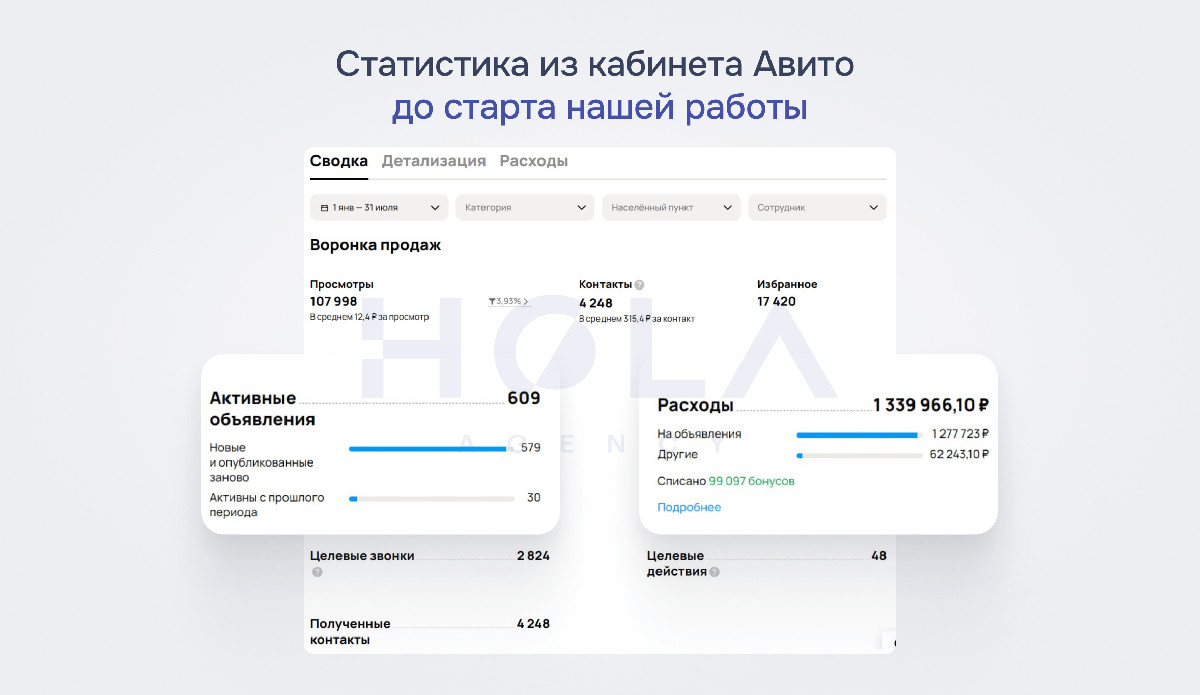Click the Новые и опубликованные заново label
The image size is (1200, 695).
point(262,463)
